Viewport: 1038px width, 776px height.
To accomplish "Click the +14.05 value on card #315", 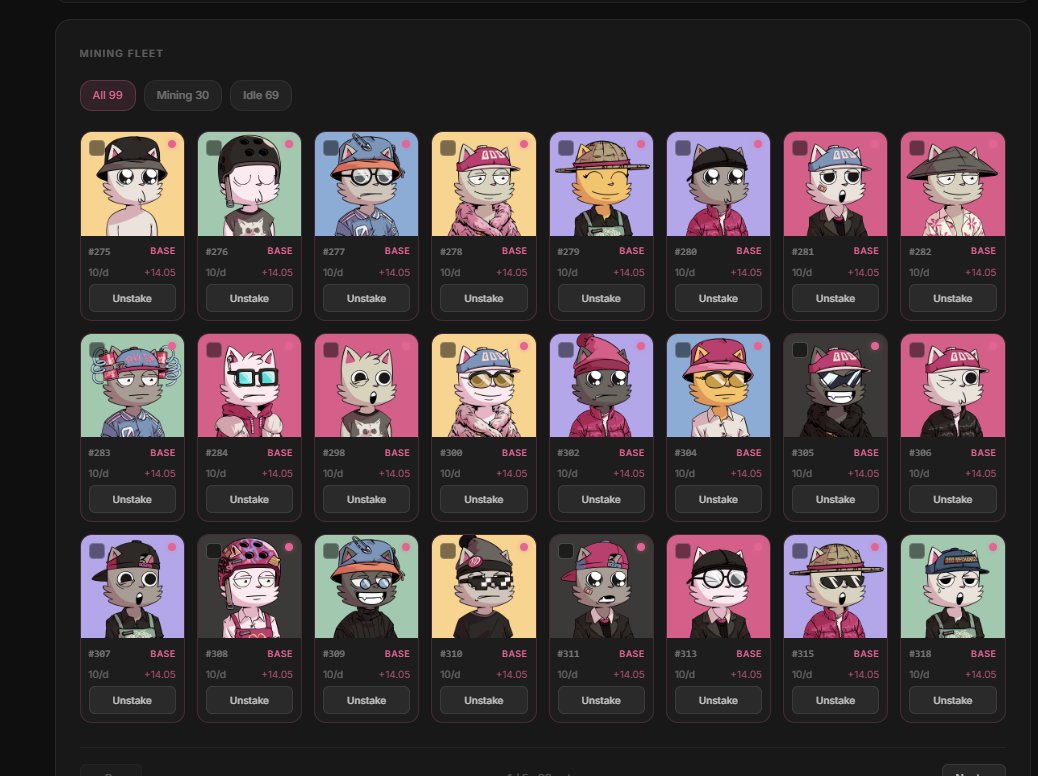I will click(x=863, y=675).
